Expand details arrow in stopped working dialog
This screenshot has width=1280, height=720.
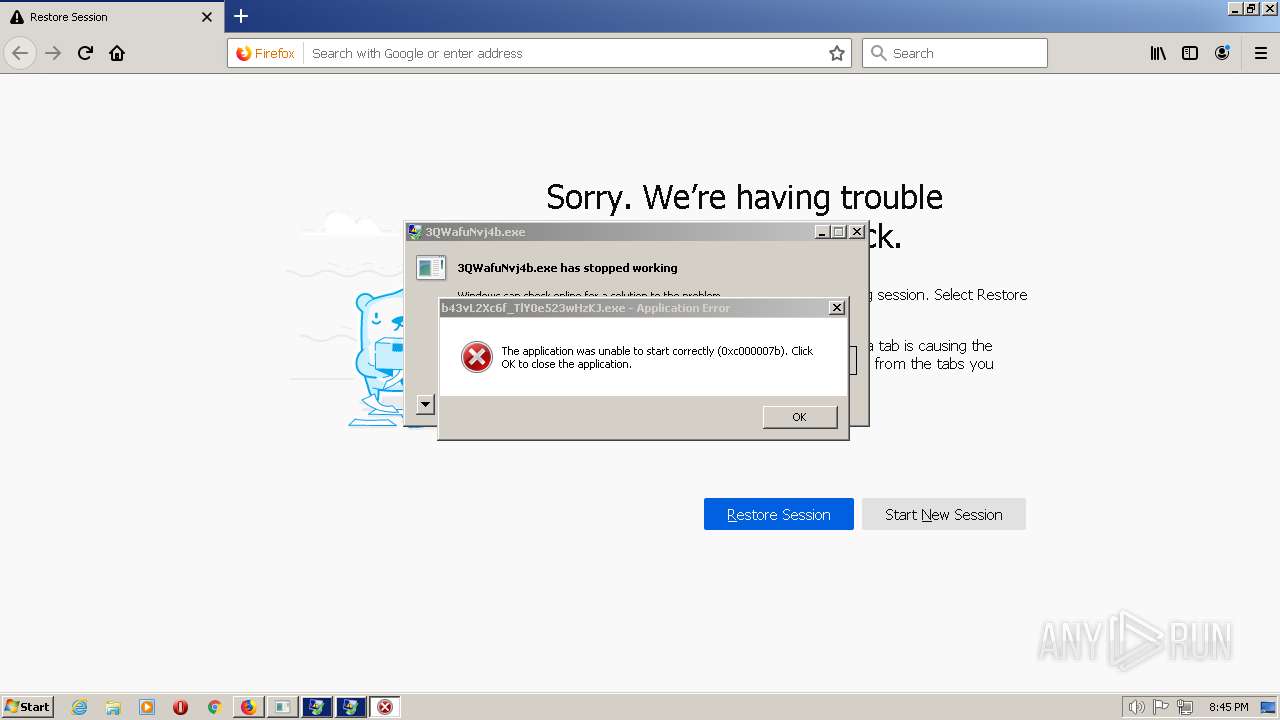click(x=425, y=404)
